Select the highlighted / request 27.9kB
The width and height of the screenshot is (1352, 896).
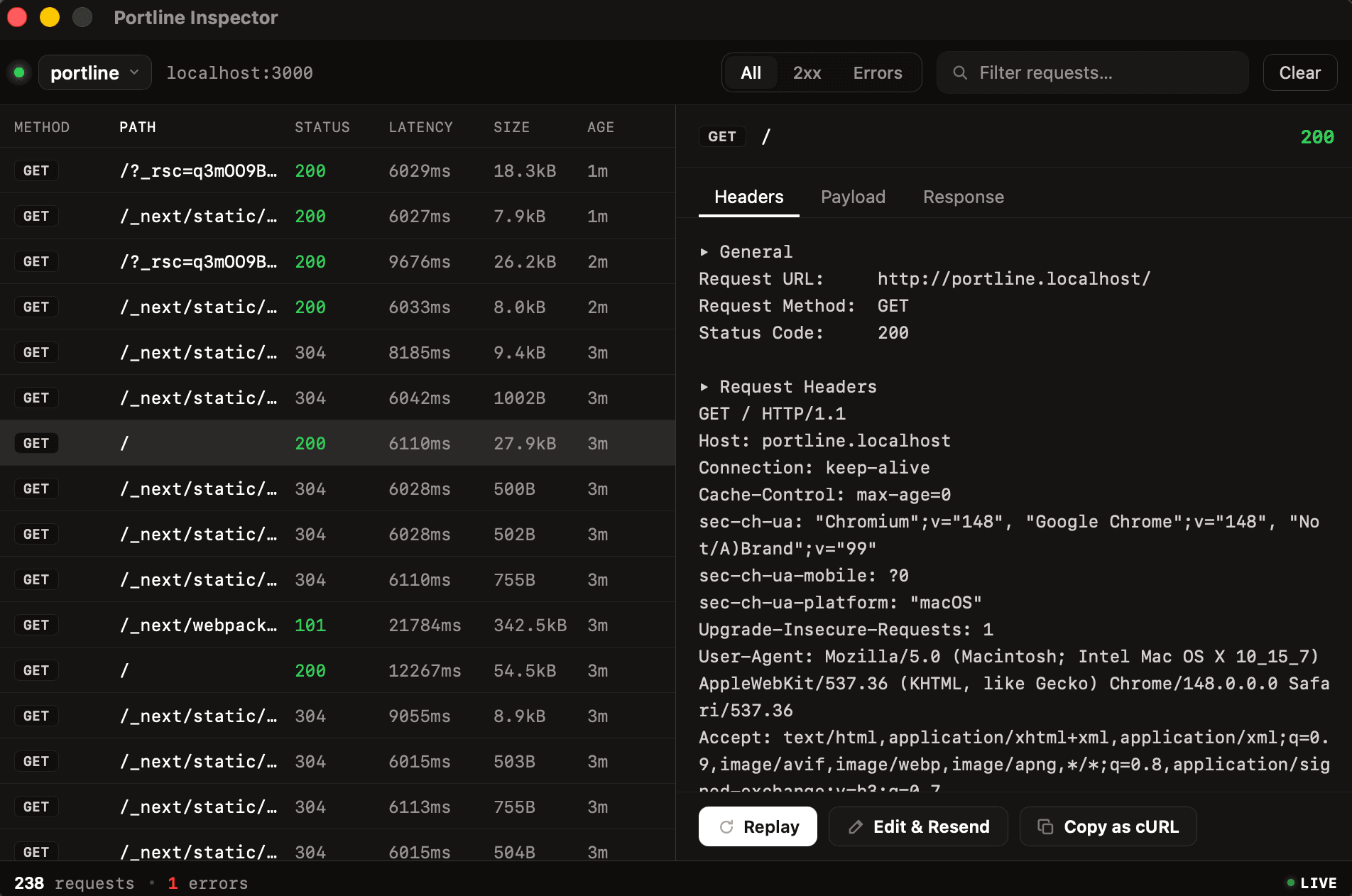coord(337,443)
